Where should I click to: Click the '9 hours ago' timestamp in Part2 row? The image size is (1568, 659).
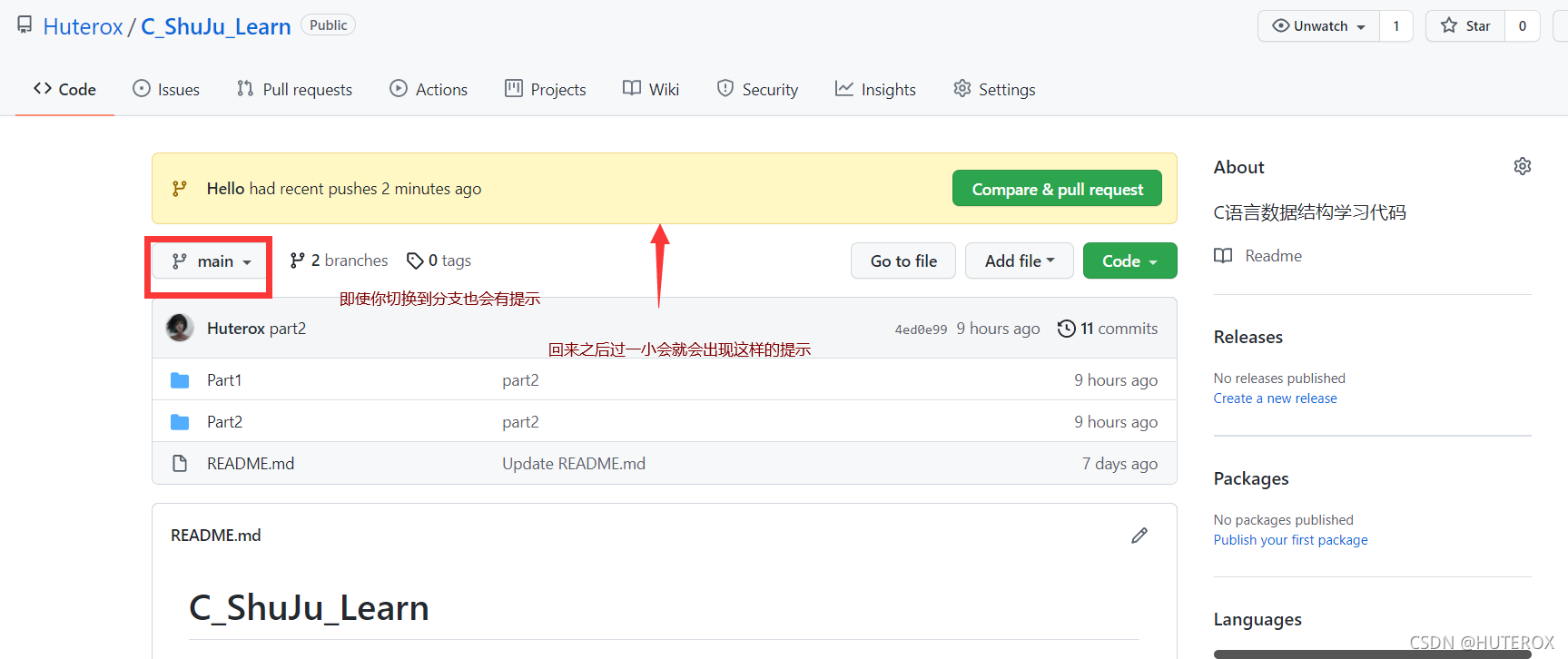point(1116,422)
